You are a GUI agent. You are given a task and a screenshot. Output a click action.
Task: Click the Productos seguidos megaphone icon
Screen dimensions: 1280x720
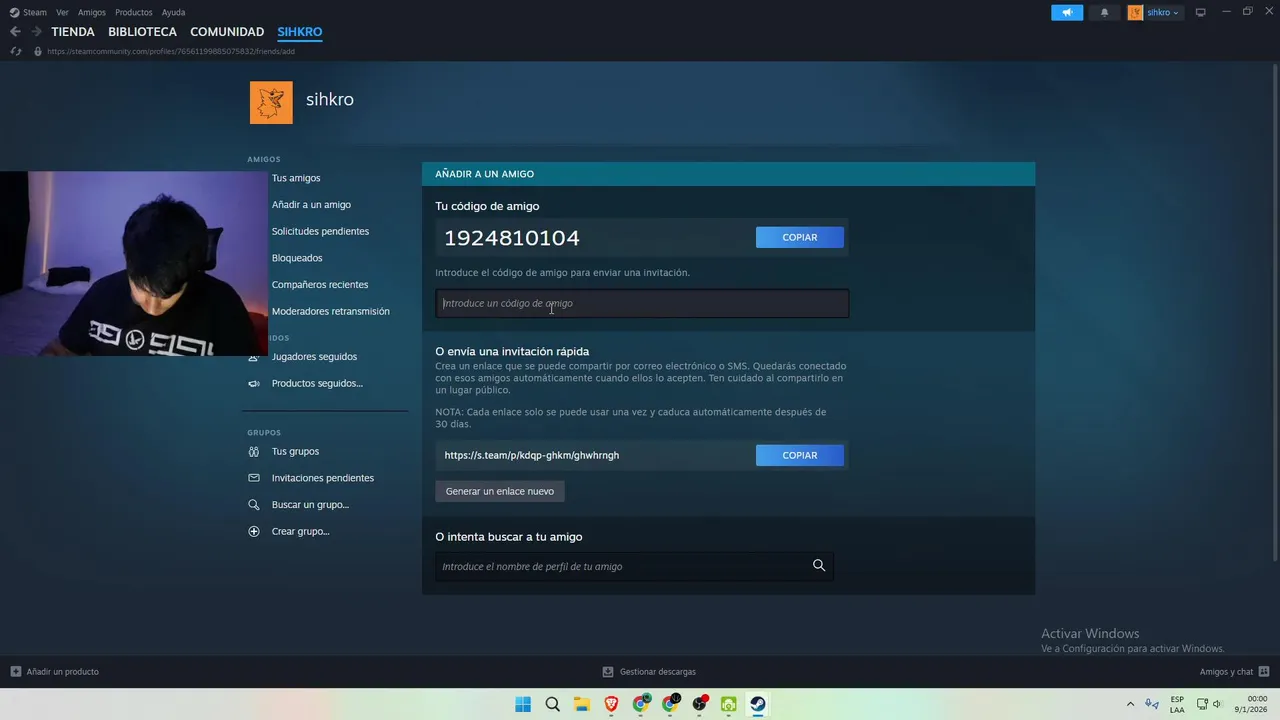click(254, 384)
